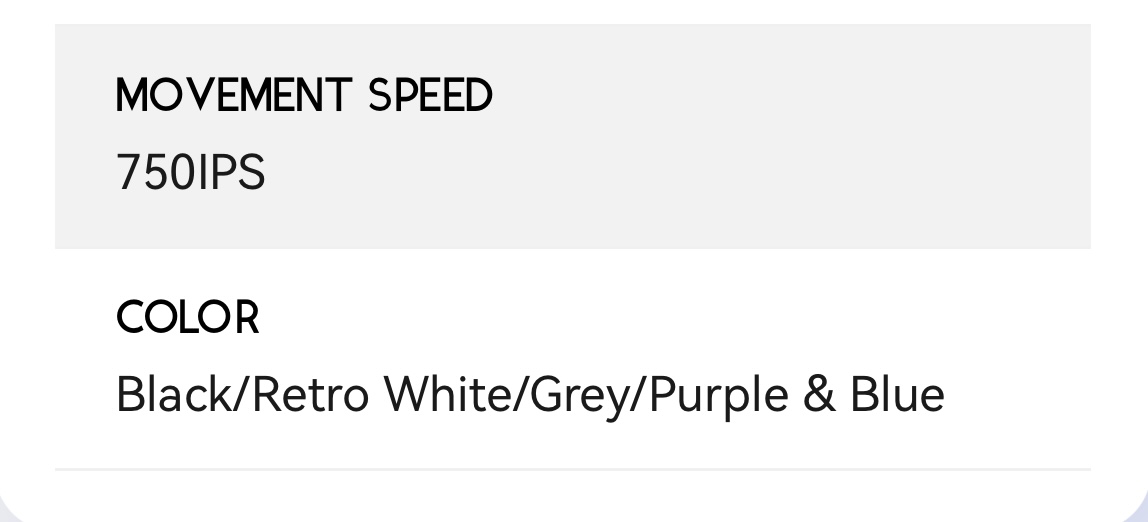
Task: Select the 750IPS value text
Action: (x=190, y=173)
